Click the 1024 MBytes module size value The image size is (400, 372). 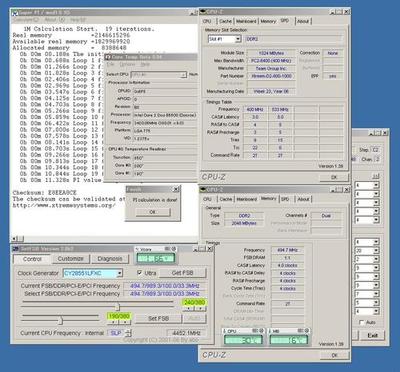pos(271,53)
